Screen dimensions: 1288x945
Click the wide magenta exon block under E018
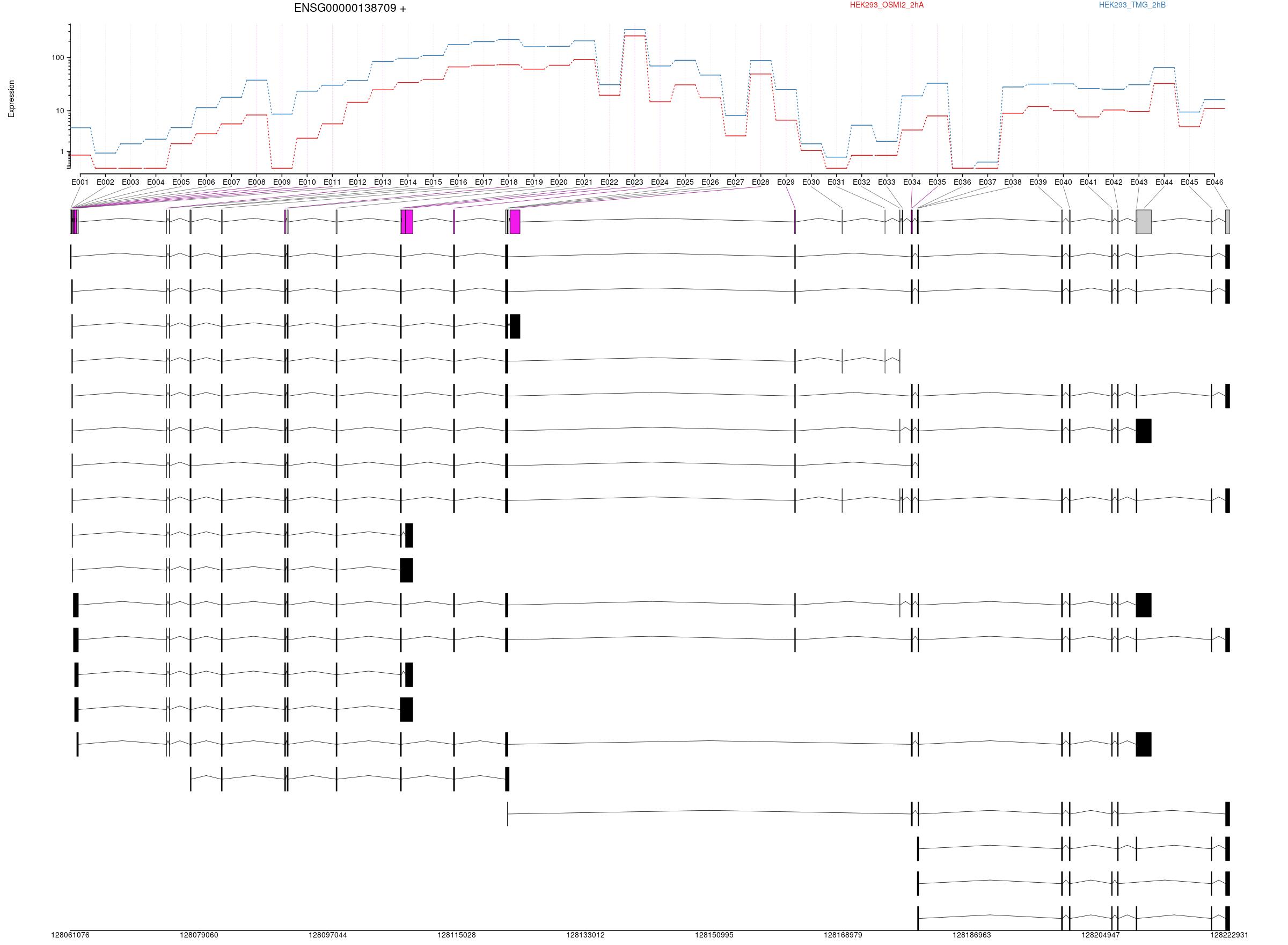tap(515, 222)
